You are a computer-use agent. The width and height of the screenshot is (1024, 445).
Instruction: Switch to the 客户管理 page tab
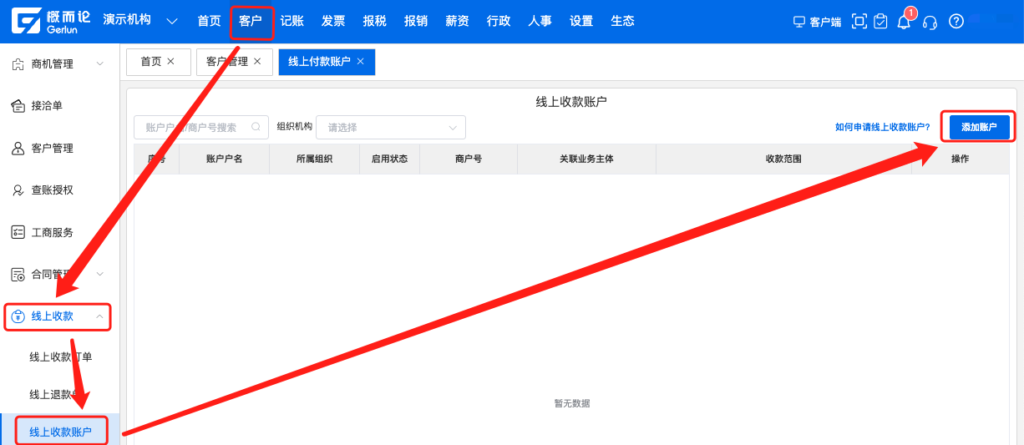[227, 61]
